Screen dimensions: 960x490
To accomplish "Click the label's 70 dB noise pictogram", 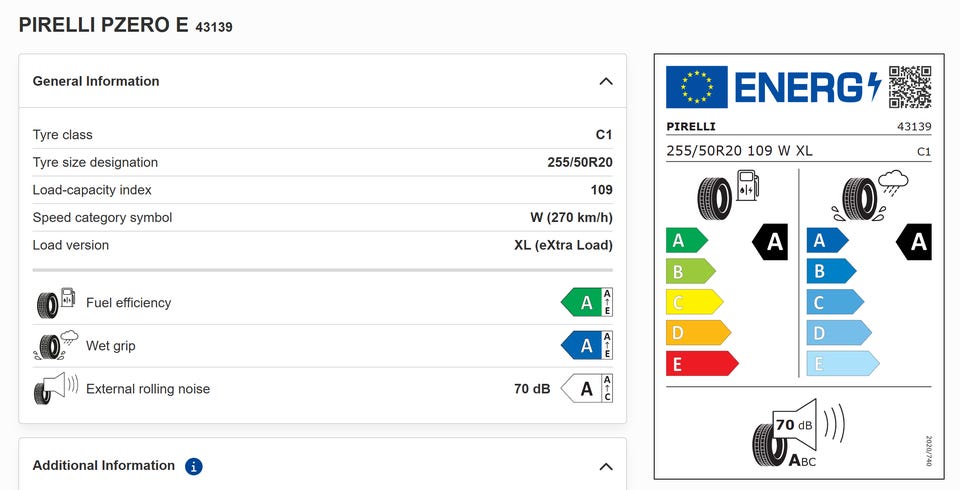I will 798,434.
